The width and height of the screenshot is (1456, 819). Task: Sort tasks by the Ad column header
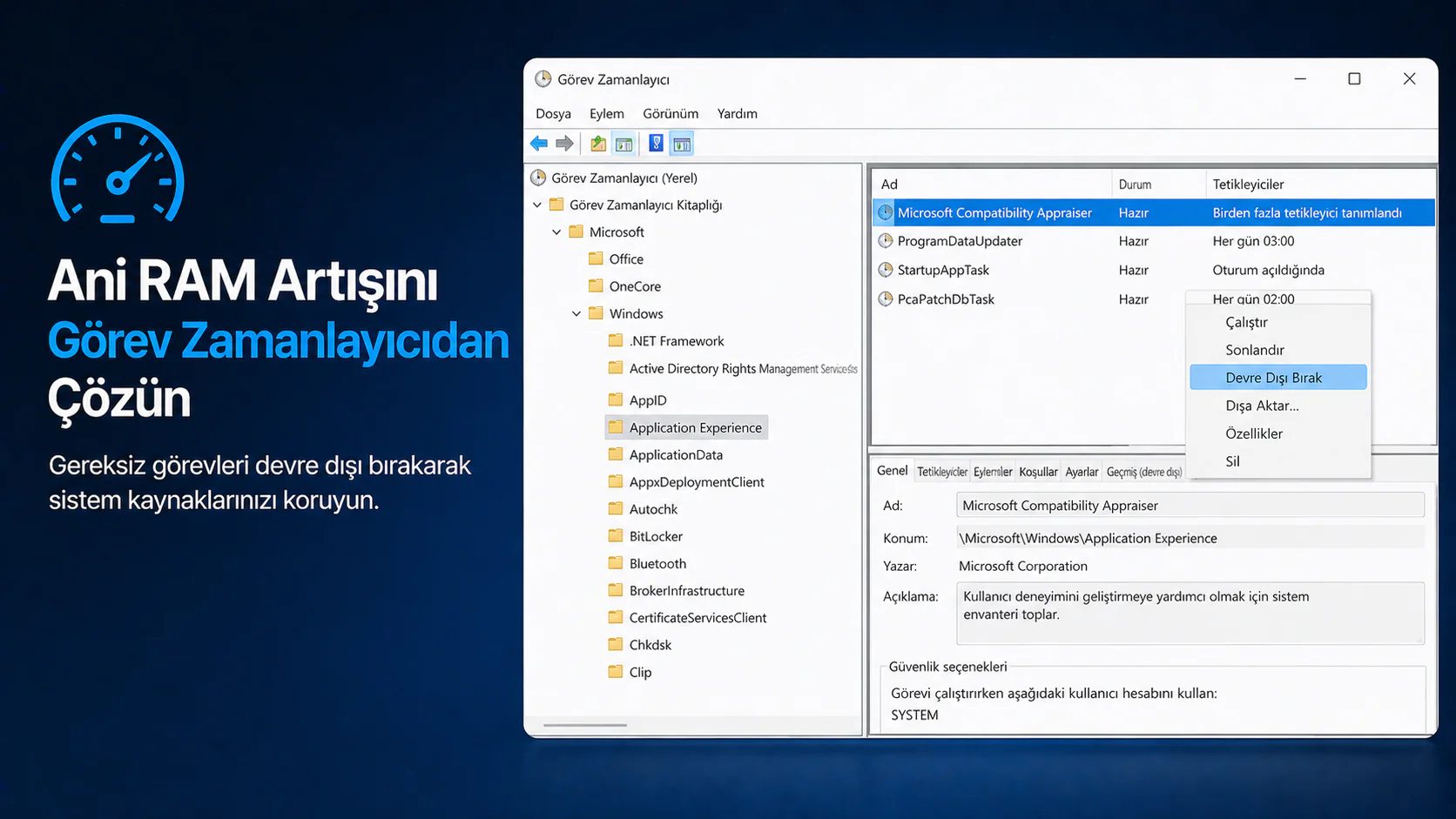(x=992, y=184)
